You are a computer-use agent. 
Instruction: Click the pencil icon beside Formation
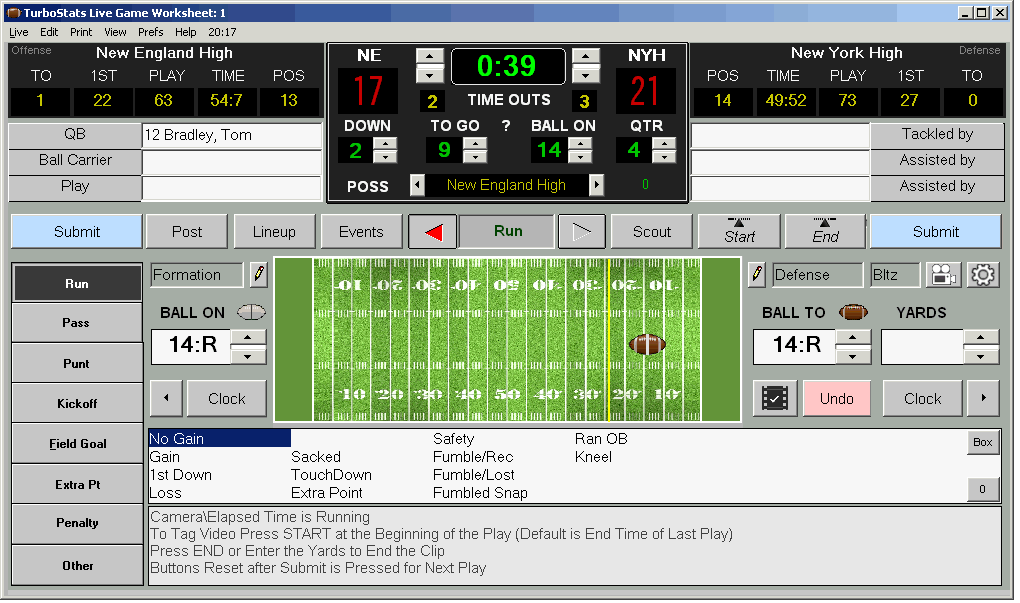click(x=259, y=275)
